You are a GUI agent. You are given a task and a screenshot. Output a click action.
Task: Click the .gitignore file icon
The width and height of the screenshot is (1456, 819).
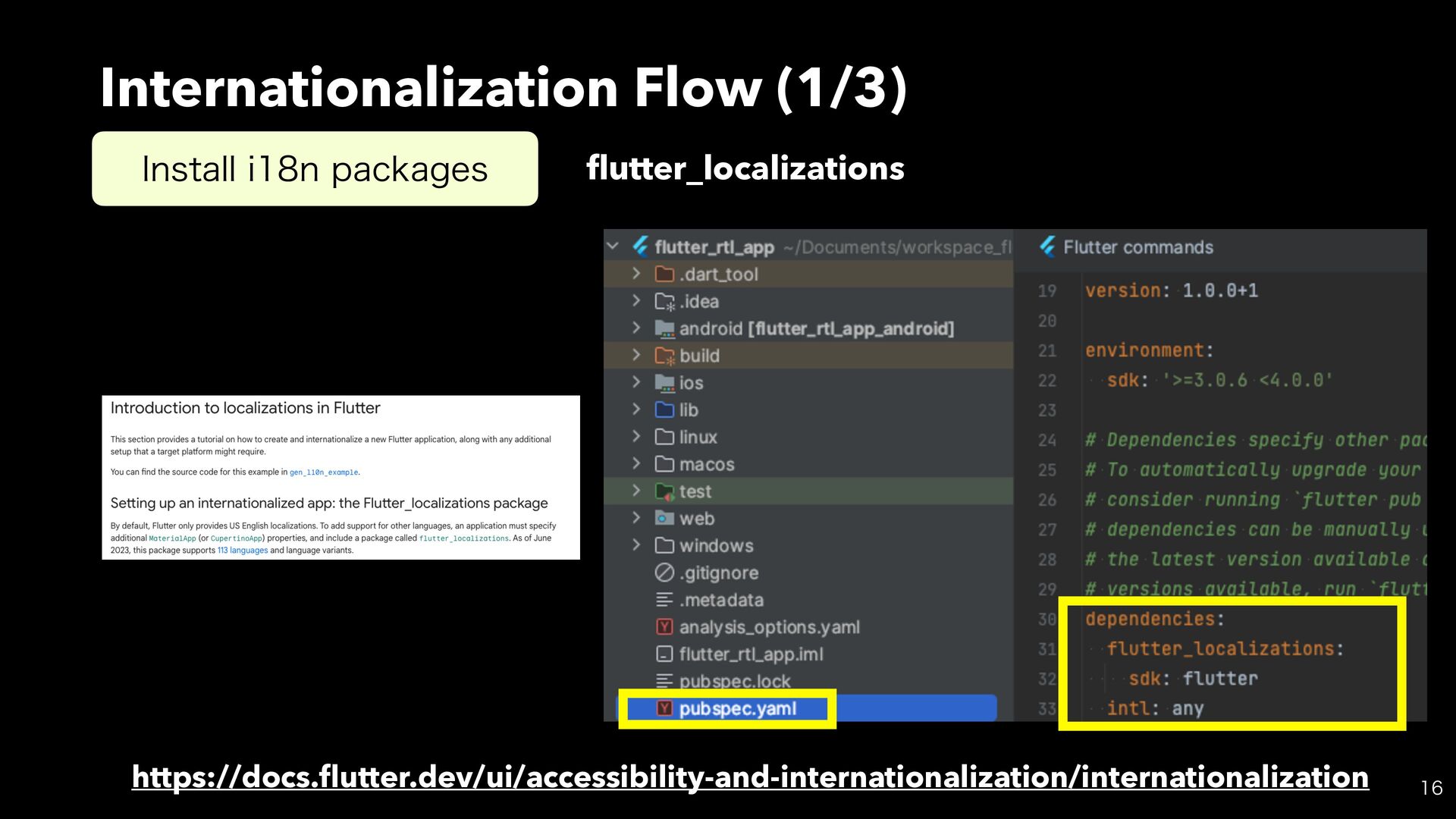tap(664, 573)
